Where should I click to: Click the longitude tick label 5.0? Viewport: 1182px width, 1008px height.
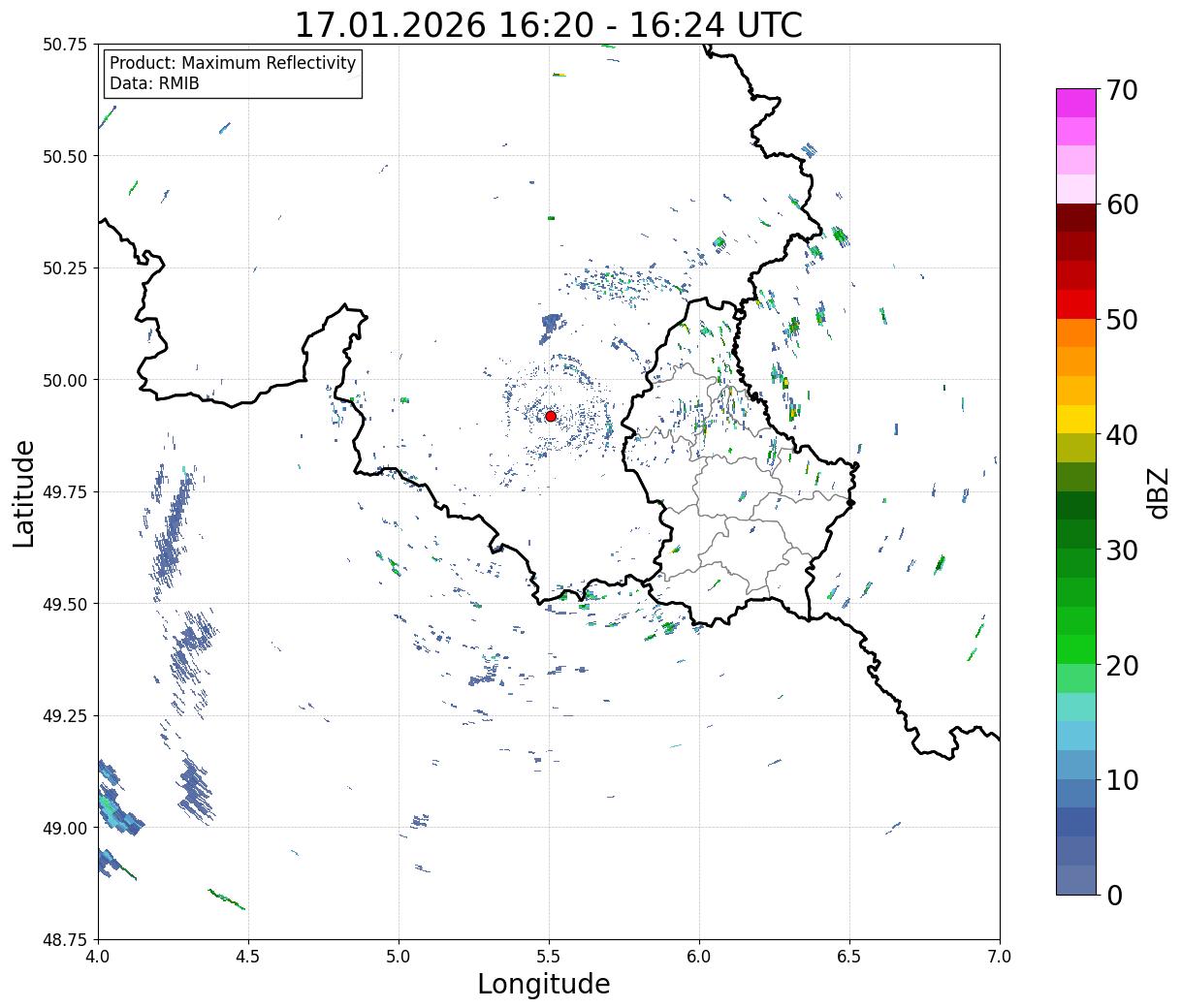point(399,957)
